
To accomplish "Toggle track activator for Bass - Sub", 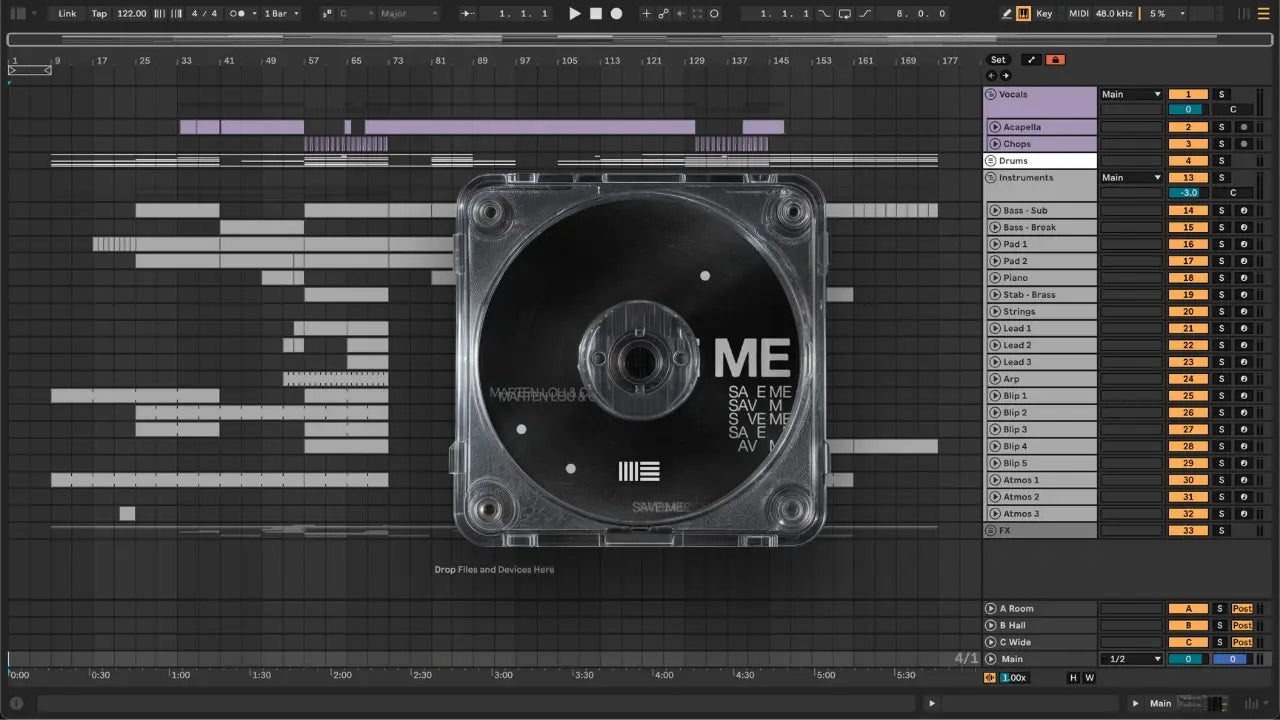I will (x=1188, y=211).
